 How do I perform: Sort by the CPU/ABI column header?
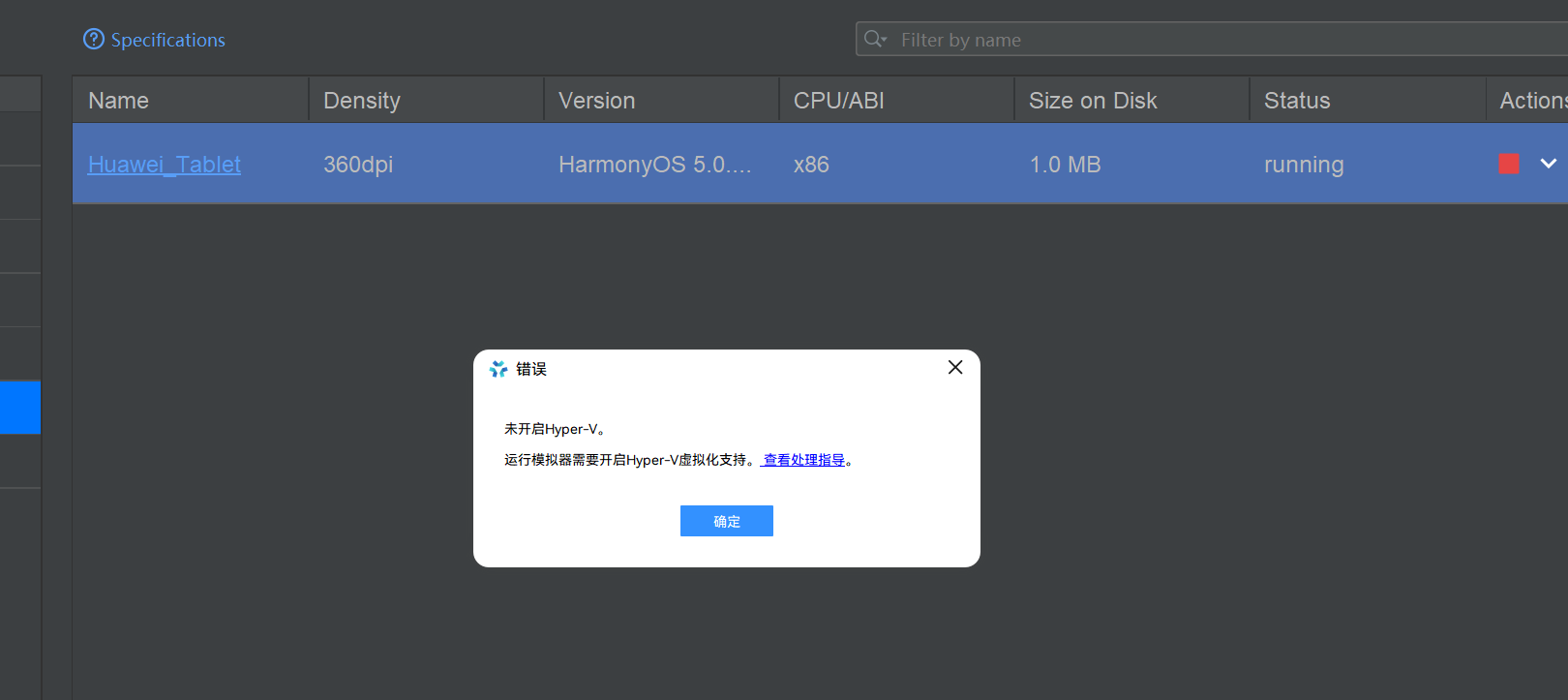[x=896, y=101]
